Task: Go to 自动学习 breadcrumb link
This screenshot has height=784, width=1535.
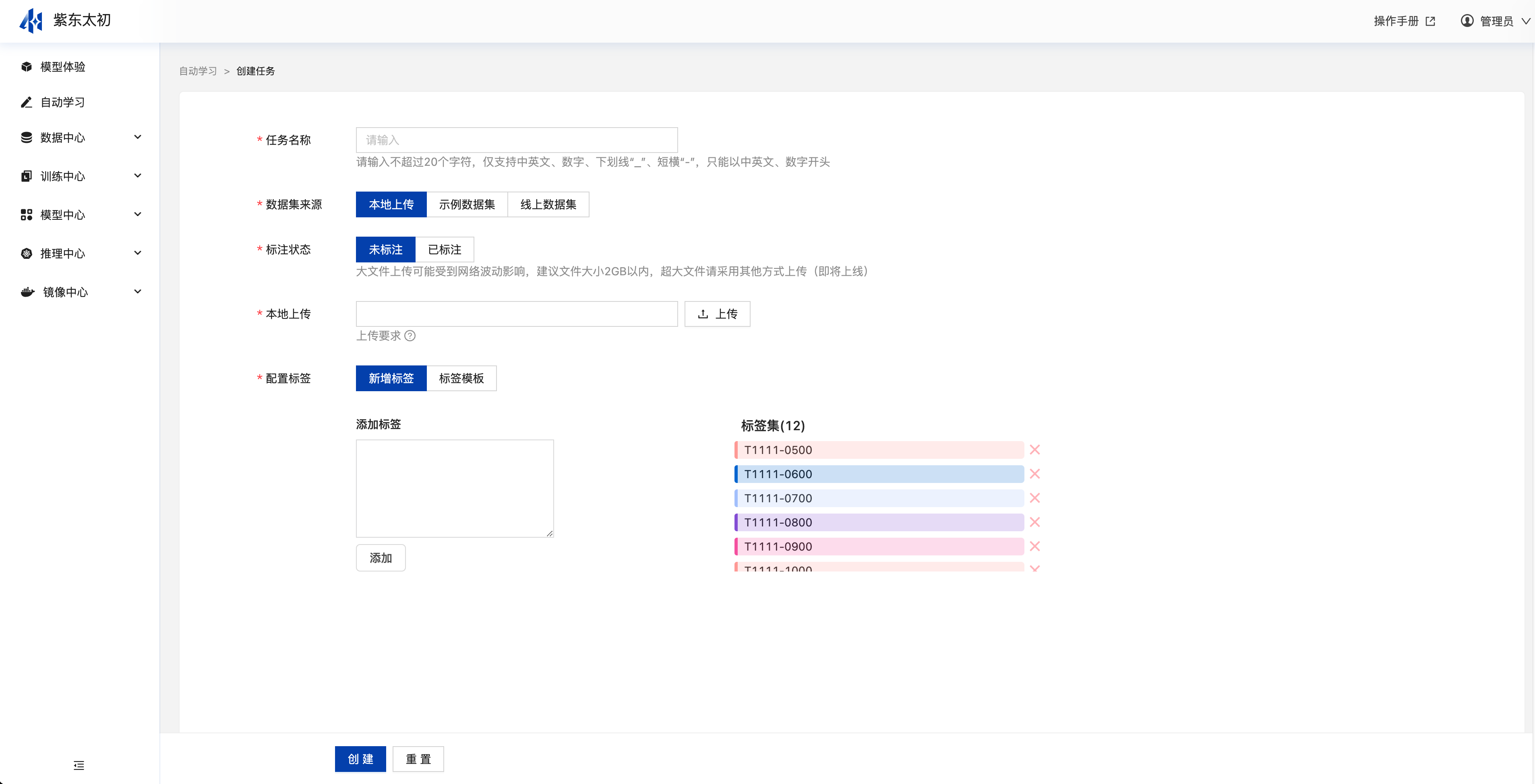Action: click(199, 71)
